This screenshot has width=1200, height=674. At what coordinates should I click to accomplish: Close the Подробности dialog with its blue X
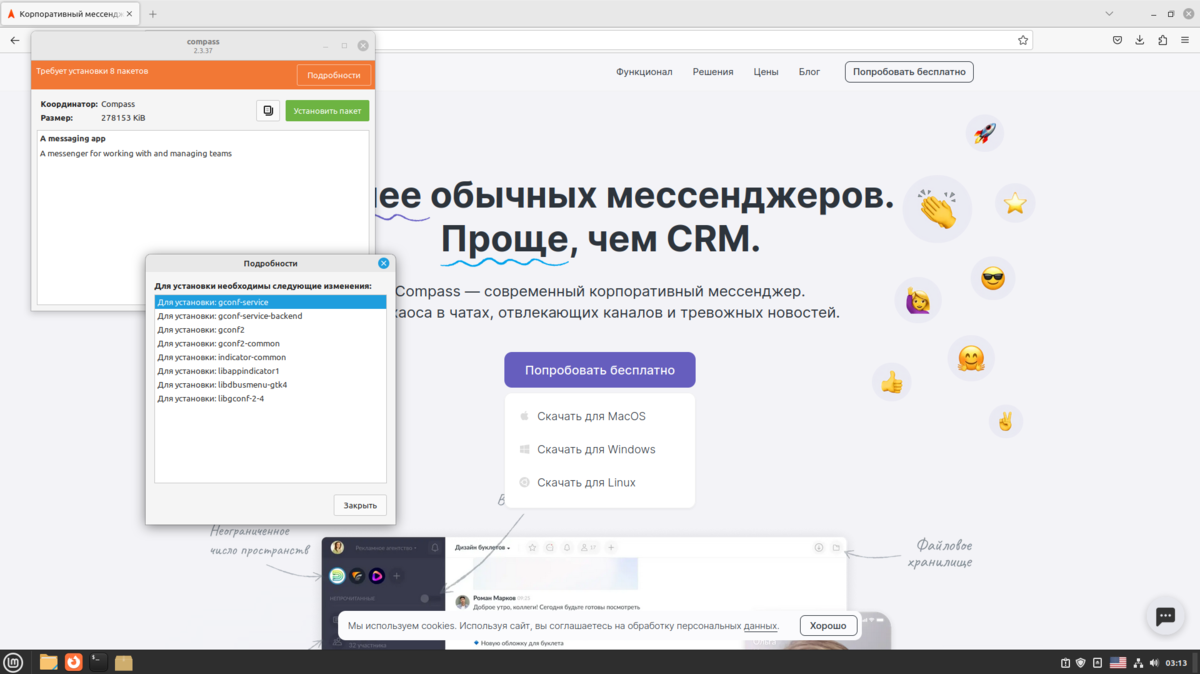(x=383, y=263)
